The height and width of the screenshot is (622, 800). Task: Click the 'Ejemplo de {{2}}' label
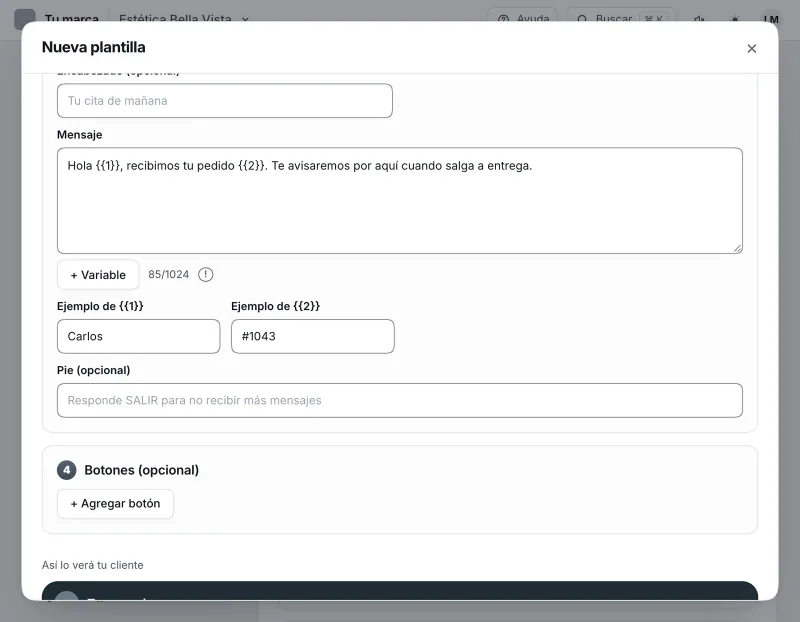276,306
